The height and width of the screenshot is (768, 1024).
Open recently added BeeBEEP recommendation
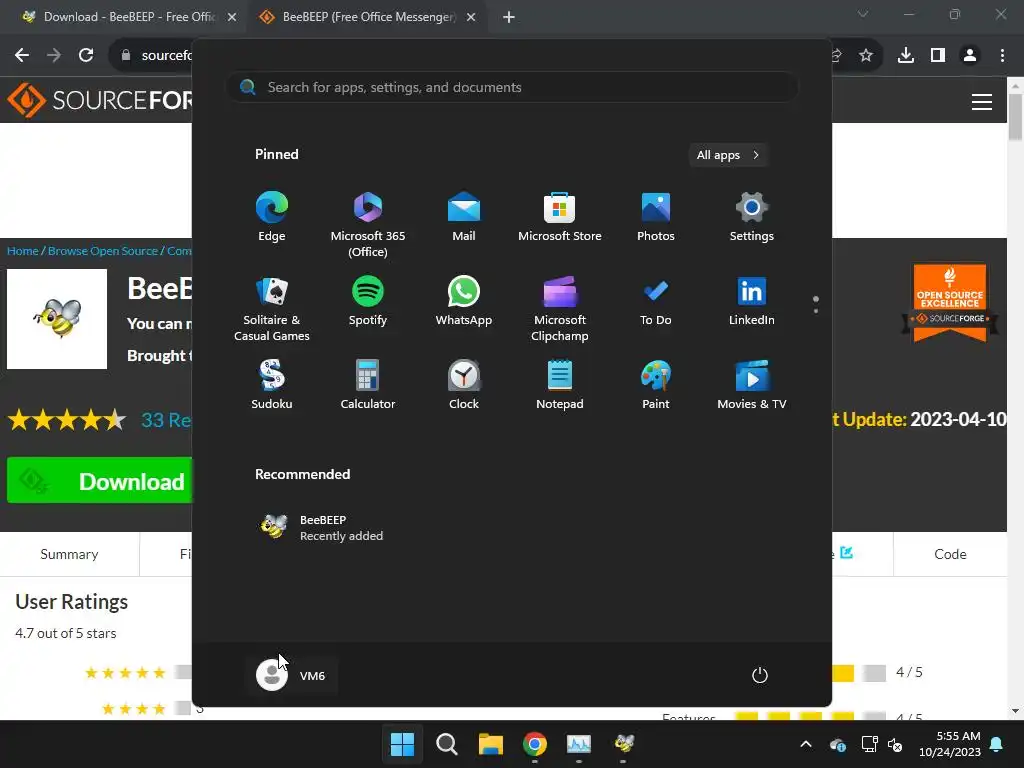tap(322, 527)
